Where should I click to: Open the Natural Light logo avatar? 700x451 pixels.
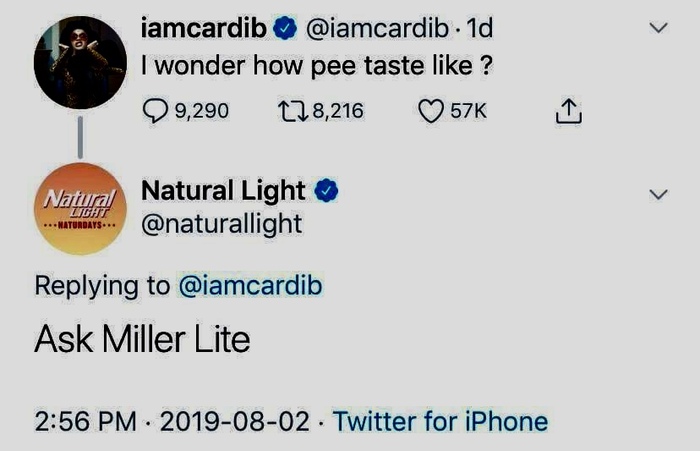pos(80,208)
